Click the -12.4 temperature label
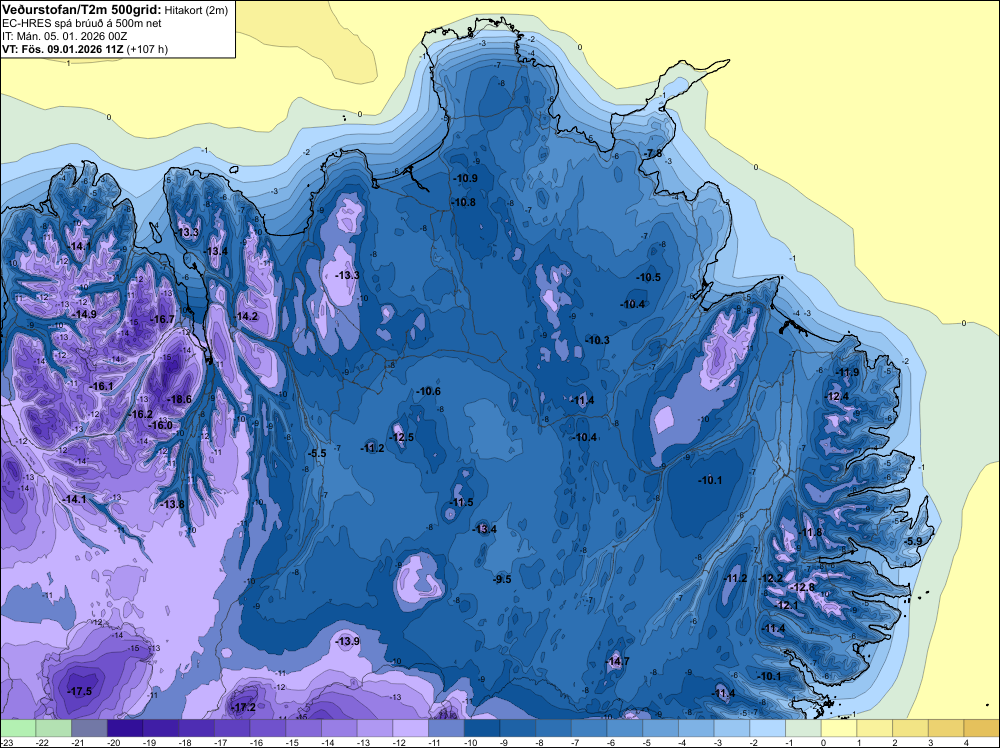 [837, 396]
